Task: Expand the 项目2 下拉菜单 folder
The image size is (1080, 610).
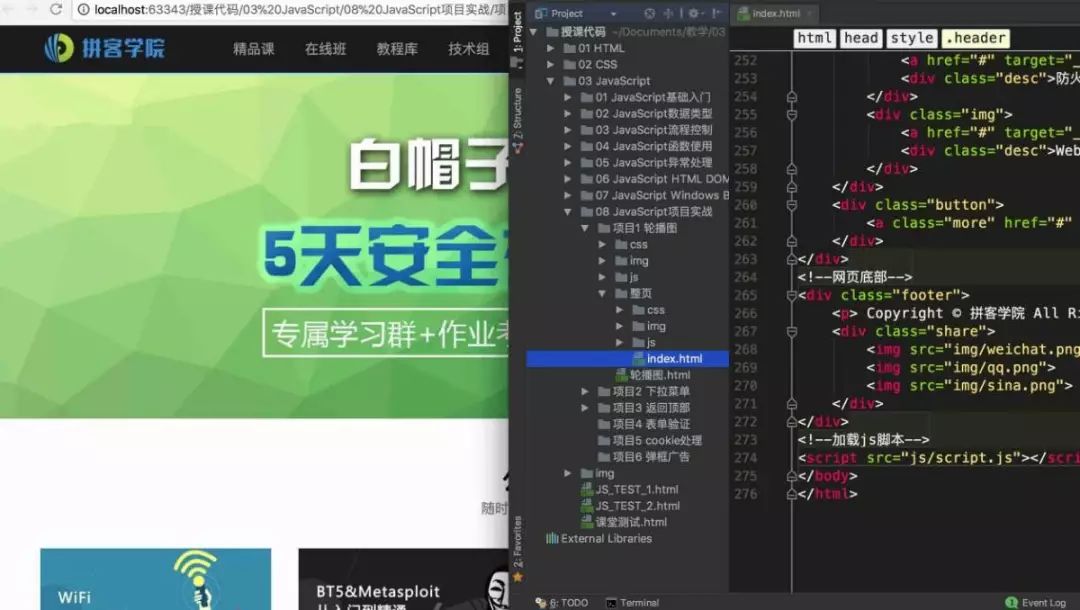Action: (585, 391)
